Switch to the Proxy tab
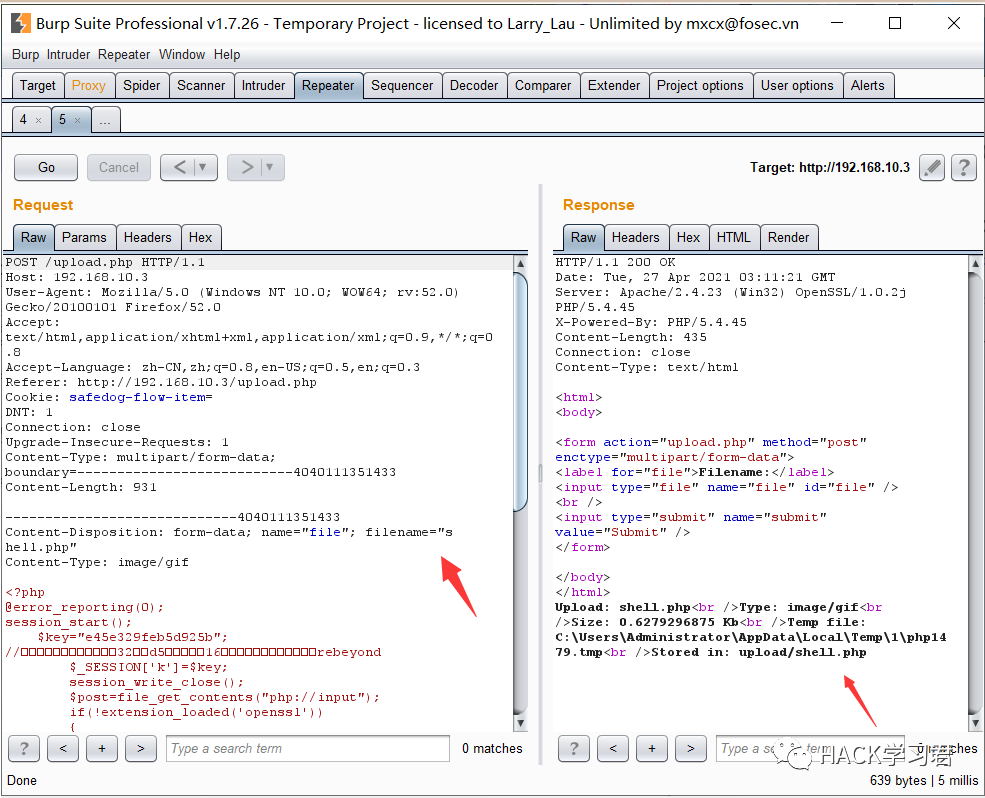This screenshot has width=985, height=798. pyautogui.click(x=89, y=85)
